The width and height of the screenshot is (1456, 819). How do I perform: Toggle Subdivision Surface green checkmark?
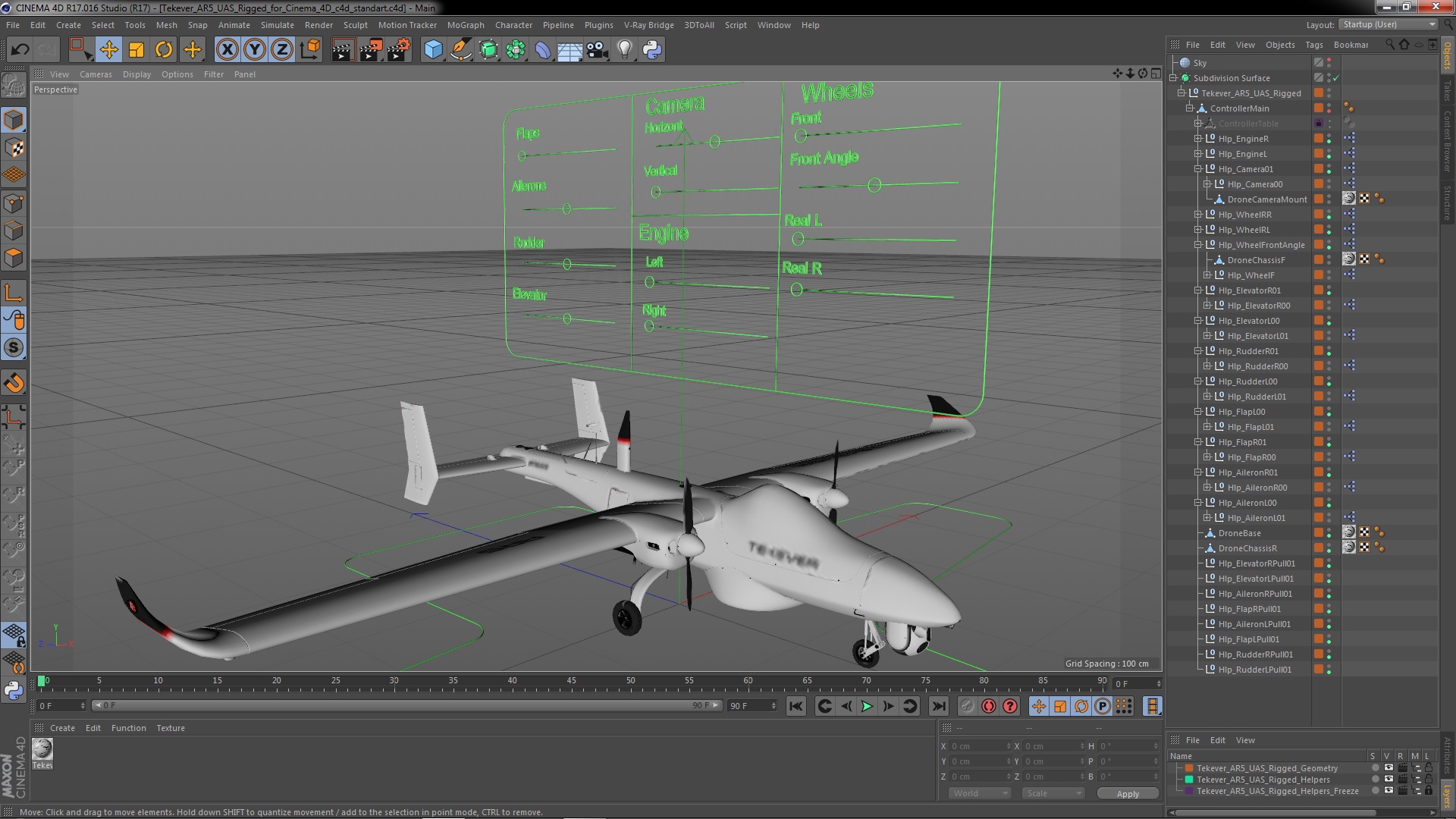[x=1336, y=78]
